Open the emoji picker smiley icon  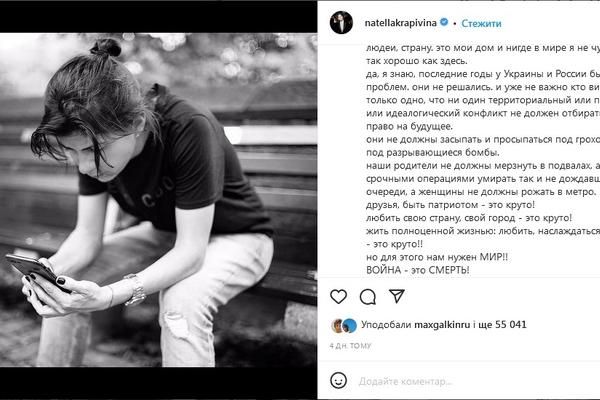coord(338,380)
